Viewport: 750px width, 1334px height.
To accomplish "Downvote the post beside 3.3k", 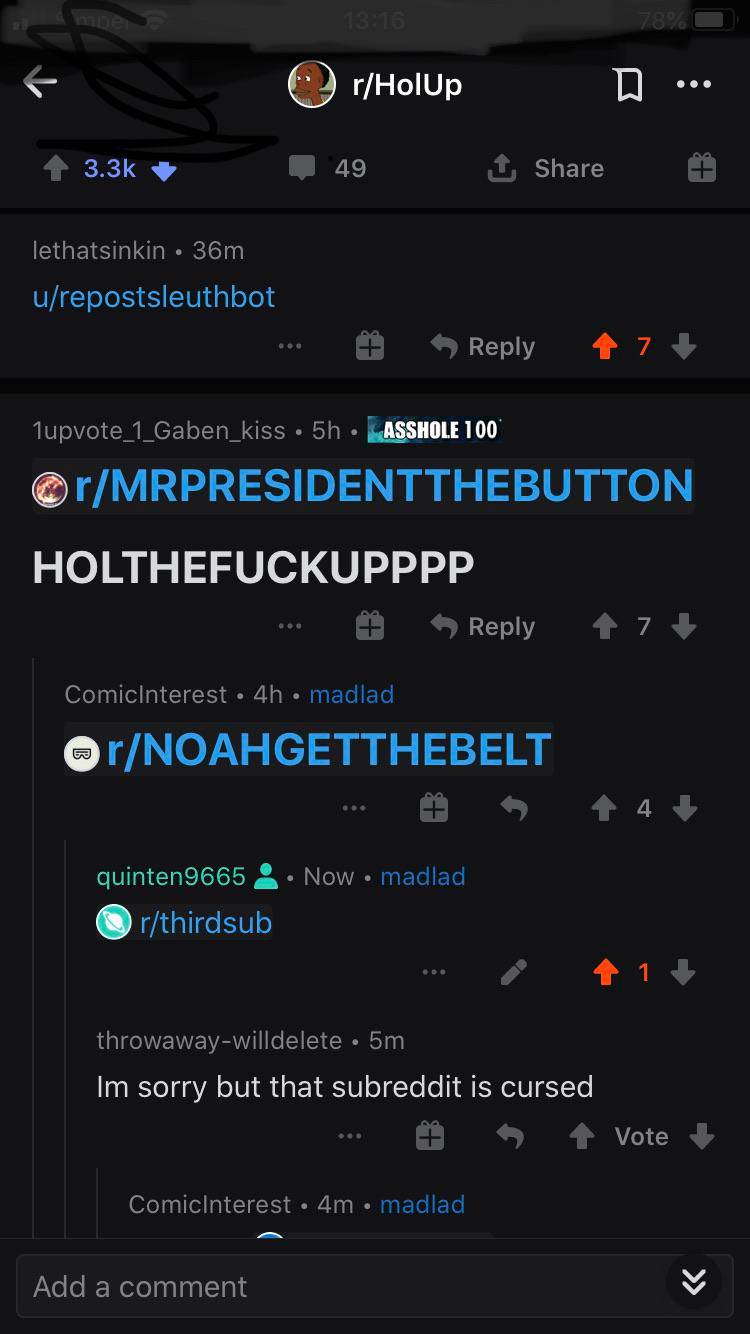I will pos(164,170).
